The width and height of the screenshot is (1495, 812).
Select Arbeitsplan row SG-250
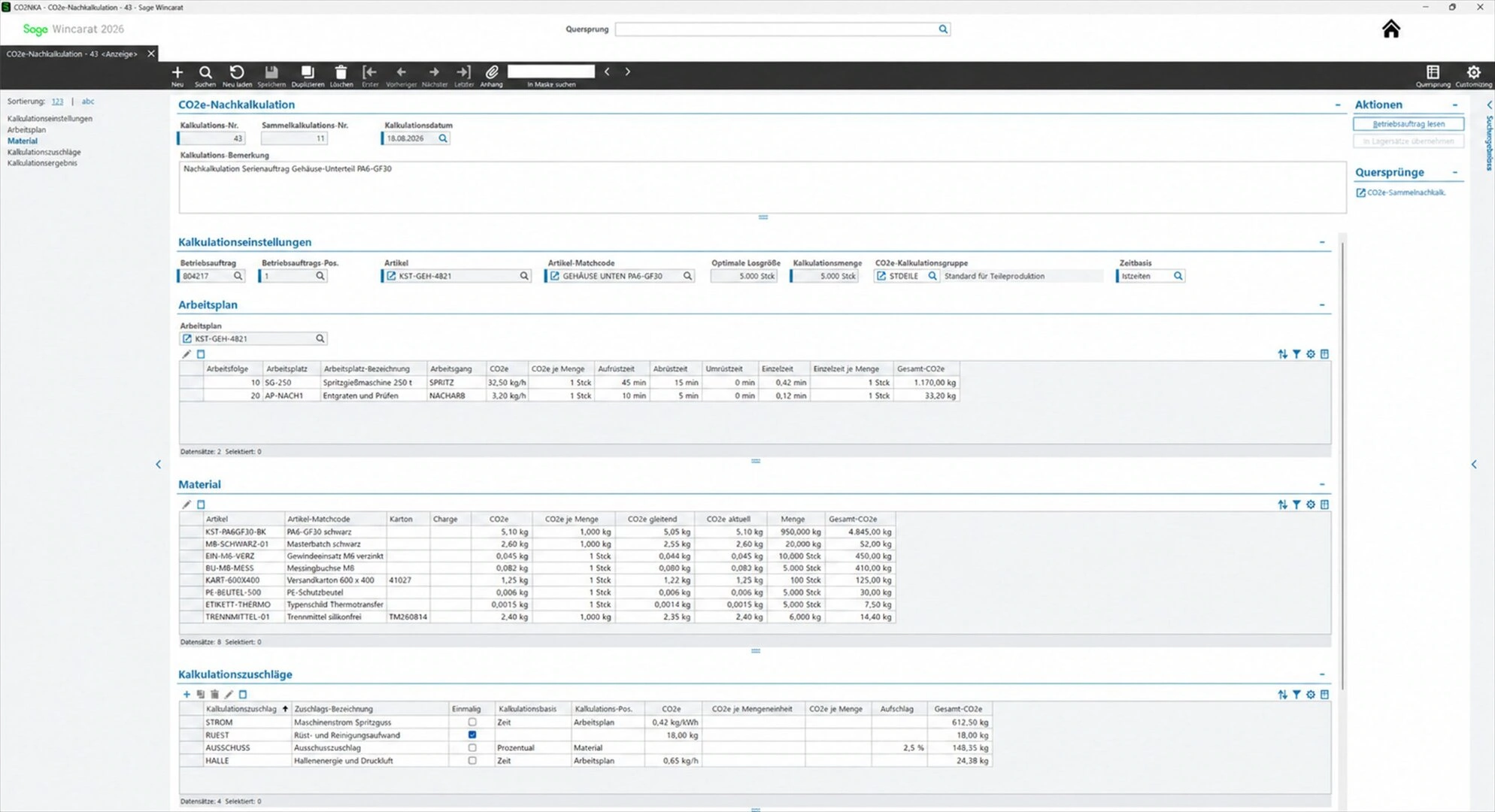coord(569,383)
